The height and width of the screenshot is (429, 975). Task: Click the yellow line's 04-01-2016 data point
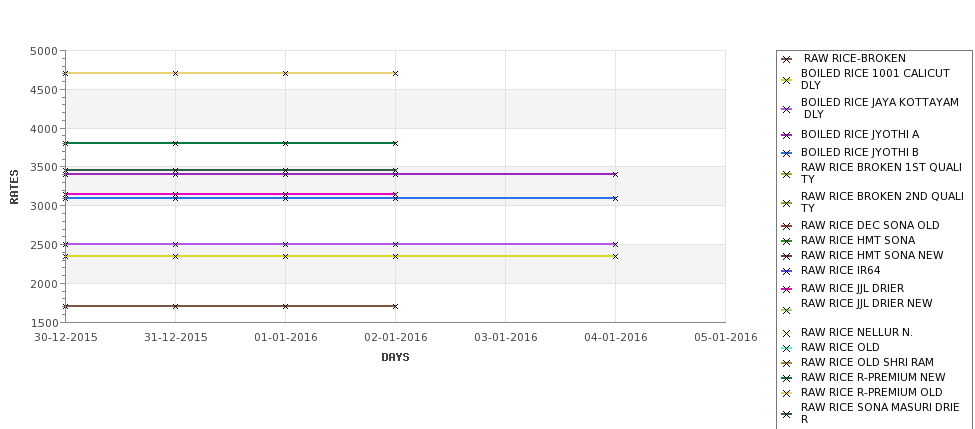(616, 256)
